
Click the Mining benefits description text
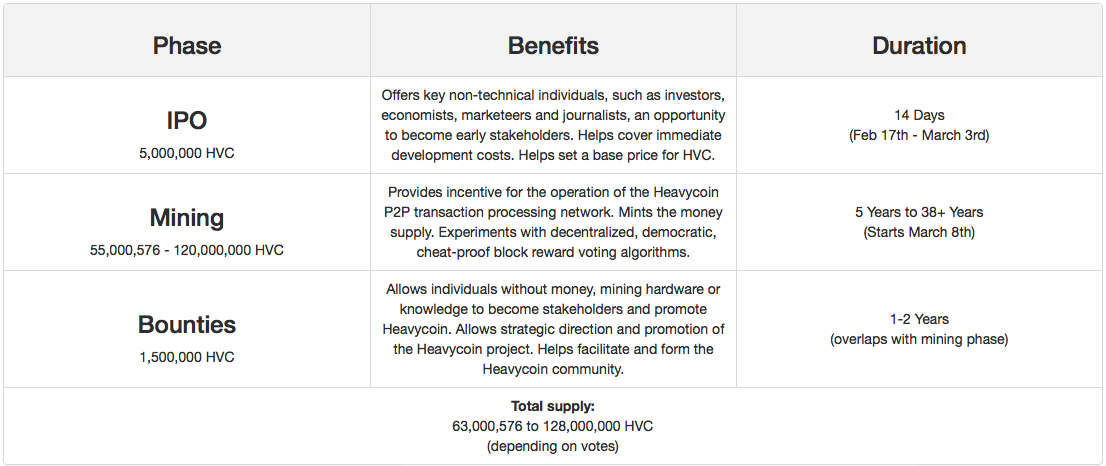(x=553, y=222)
